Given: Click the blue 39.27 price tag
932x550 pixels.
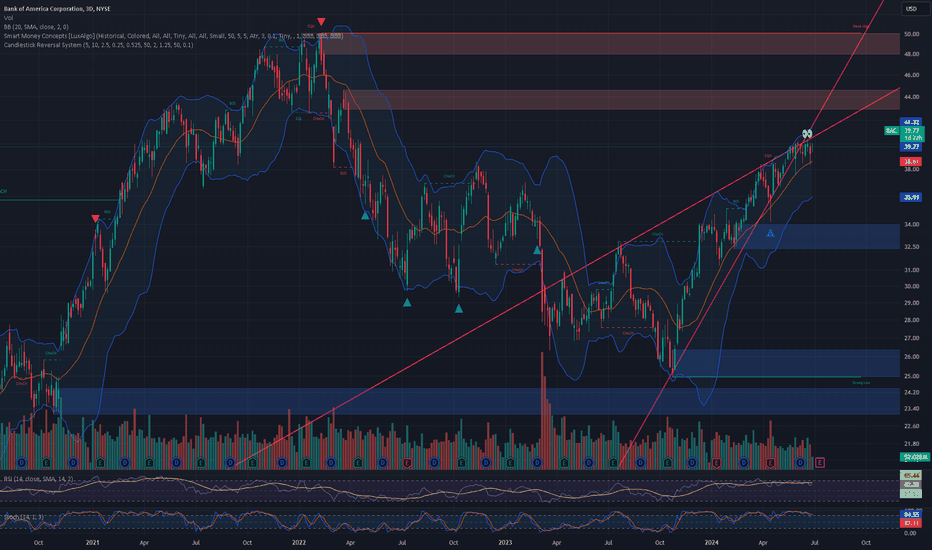Looking at the screenshot, I should 911,146.
